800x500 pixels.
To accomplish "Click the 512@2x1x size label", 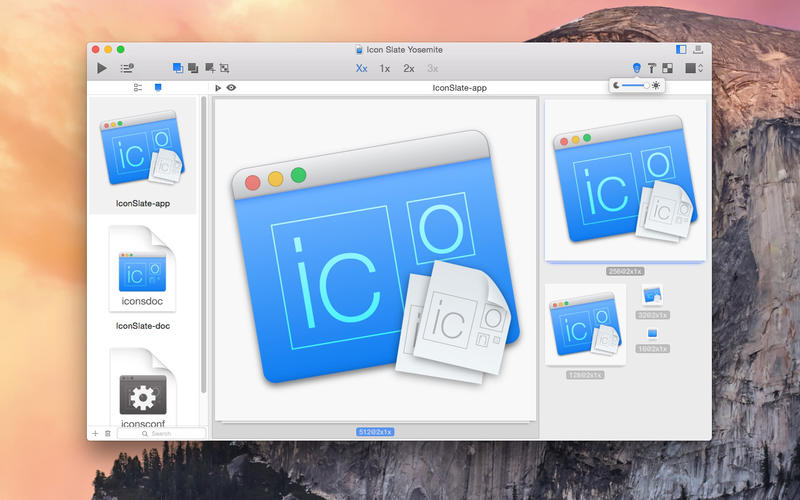I will 375,431.
